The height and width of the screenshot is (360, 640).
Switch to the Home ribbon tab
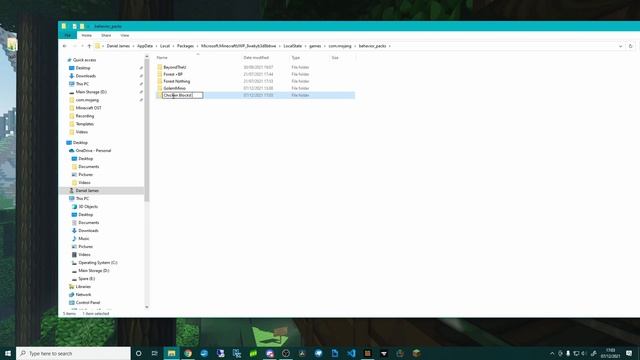tap(87, 36)
